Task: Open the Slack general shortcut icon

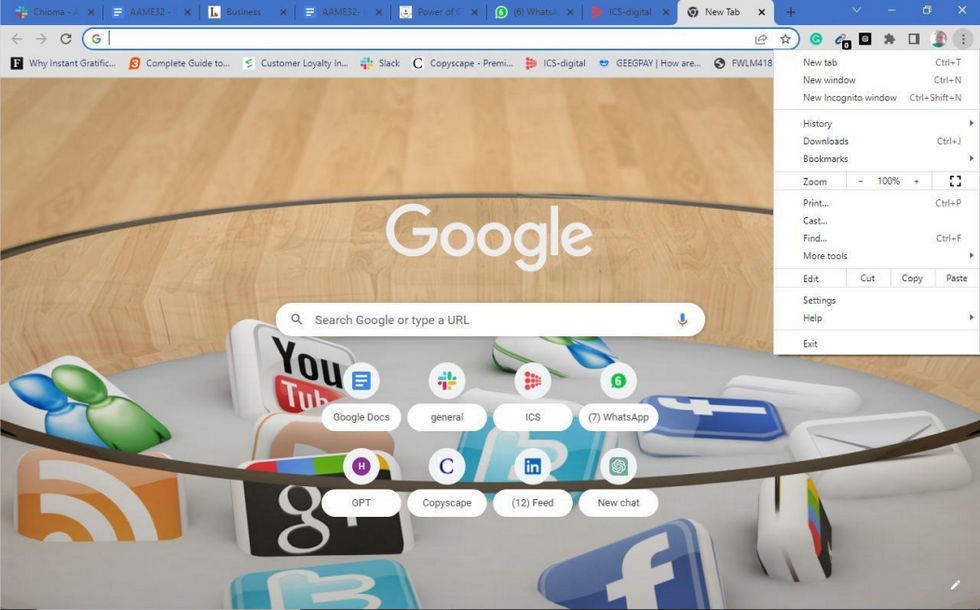Action: pyautogui.click(x=447, y=380)
